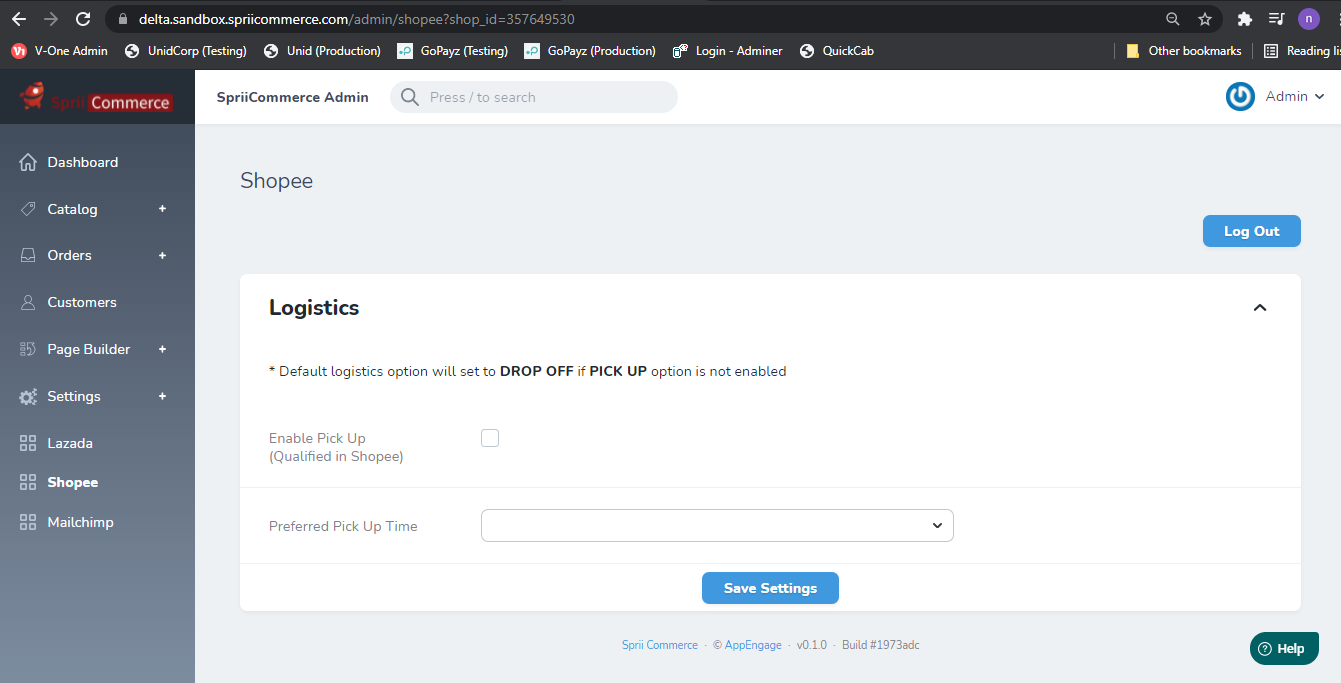Open the V-One Admin bookmark

(59, 51)
